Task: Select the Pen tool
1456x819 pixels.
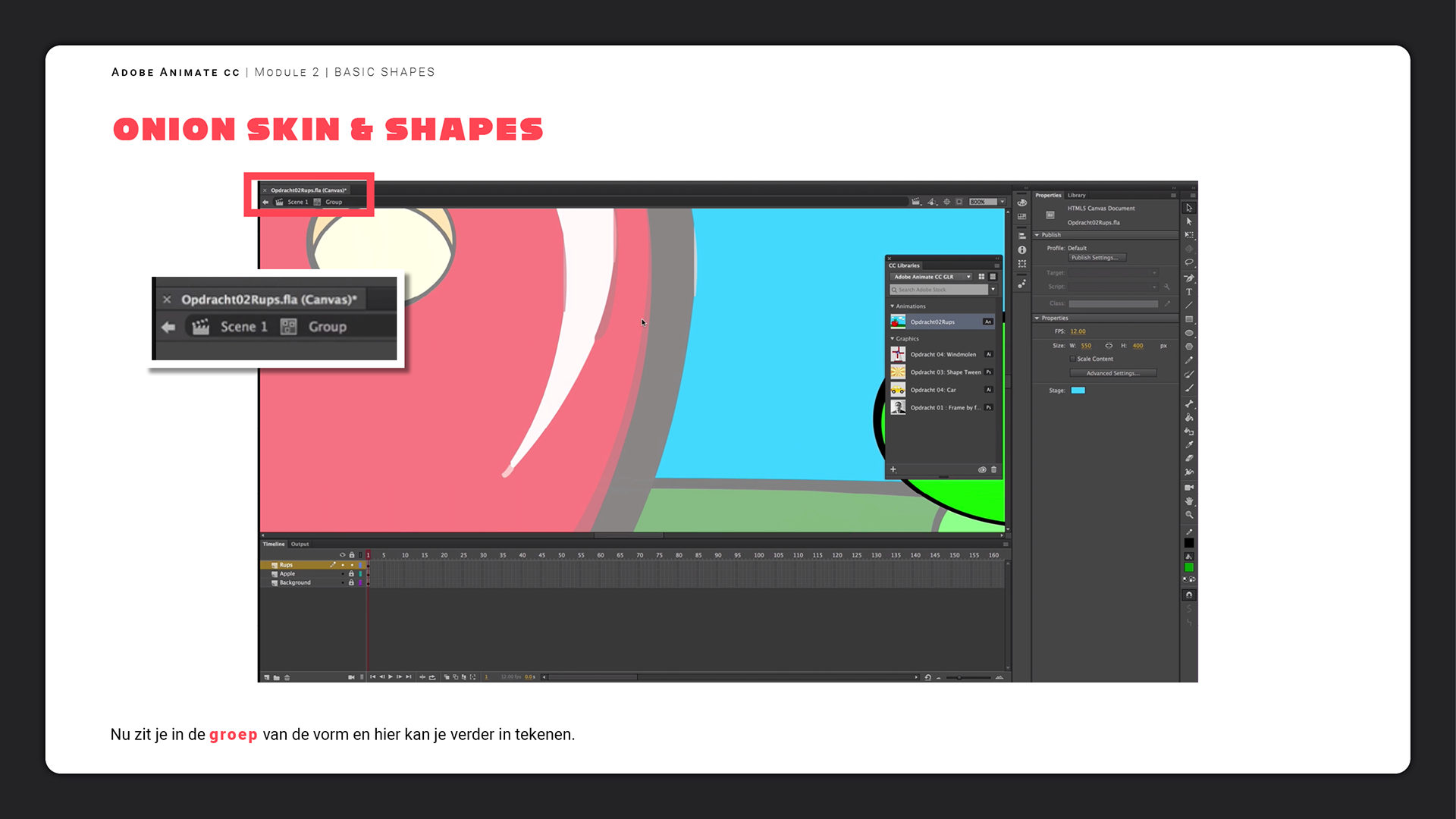Action: point(1189,278)
